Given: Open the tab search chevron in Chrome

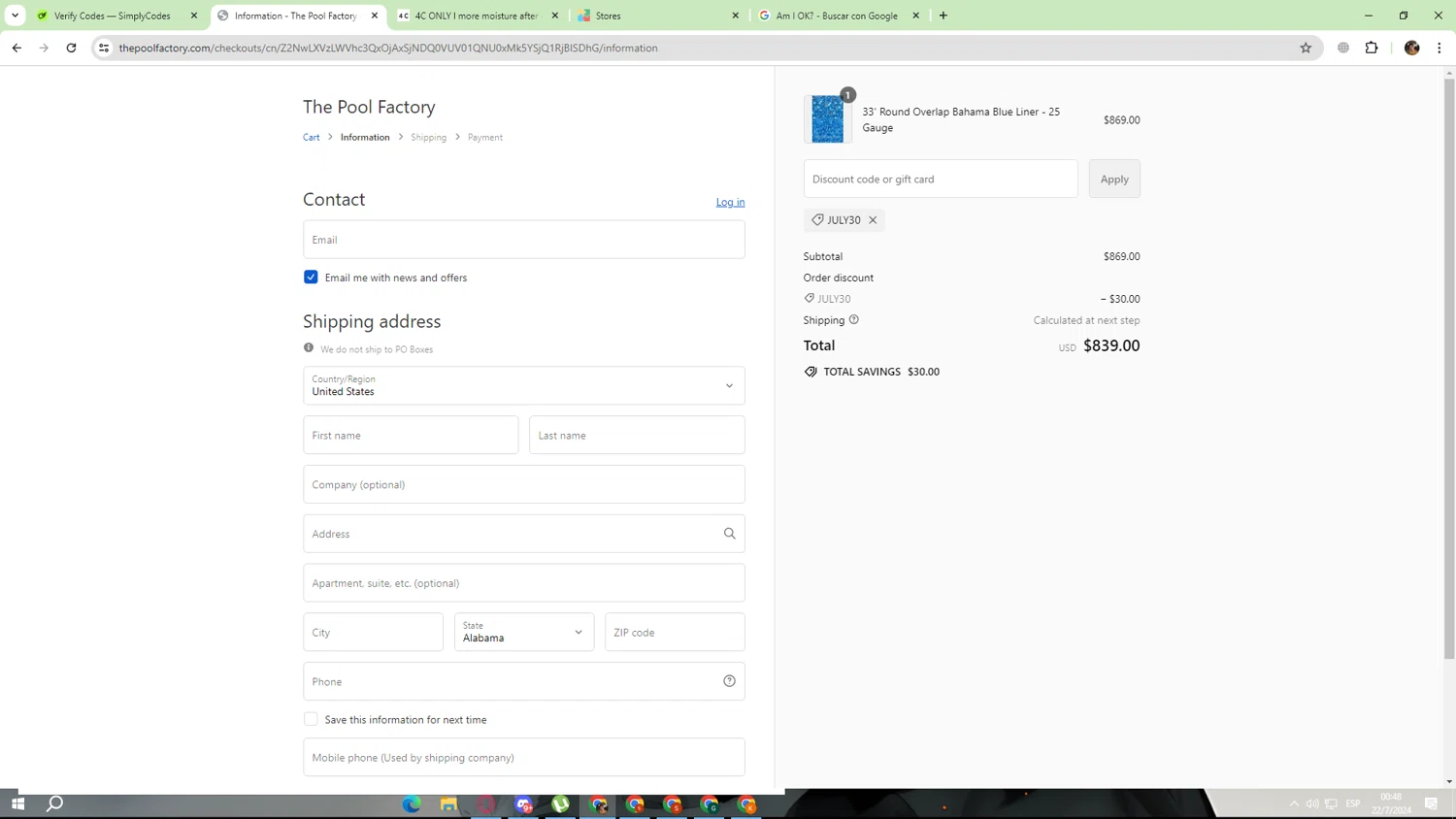Looking at the screenshot, I should point(15,16).
